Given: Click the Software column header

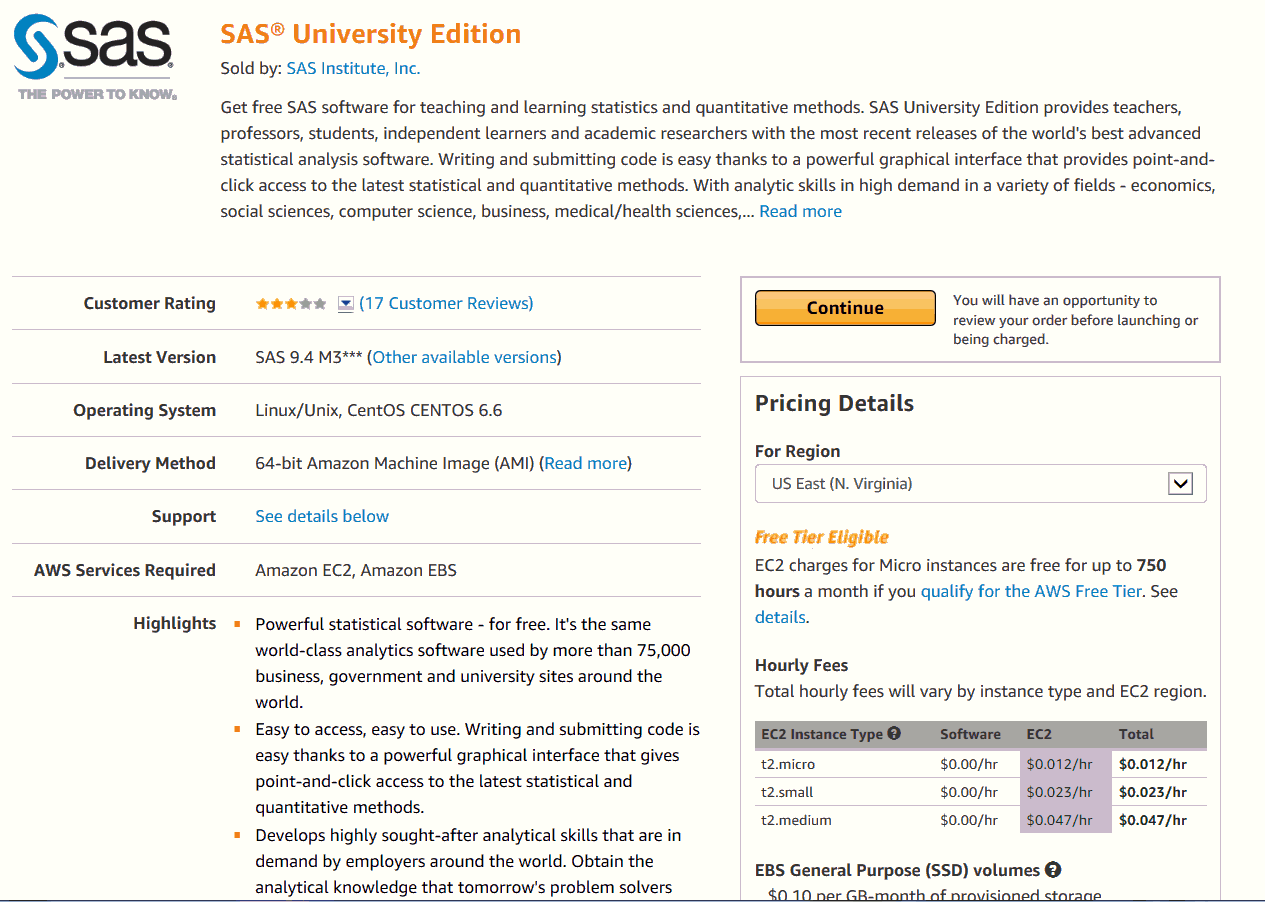Looking at the screenshot, I should 970,734.
